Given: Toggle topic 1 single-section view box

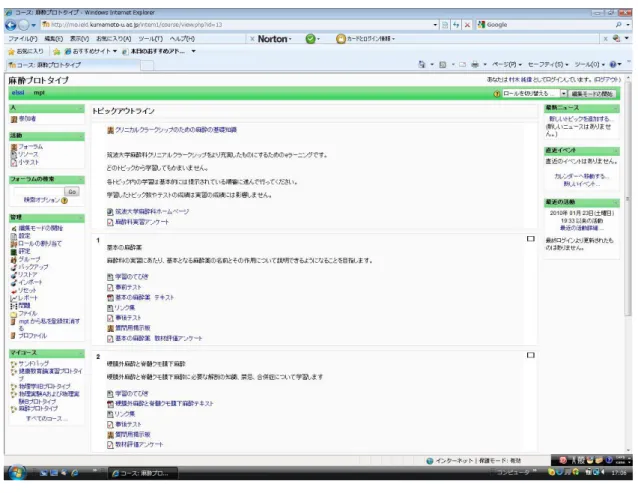Looking at the screenshot, I should (531, 239).
